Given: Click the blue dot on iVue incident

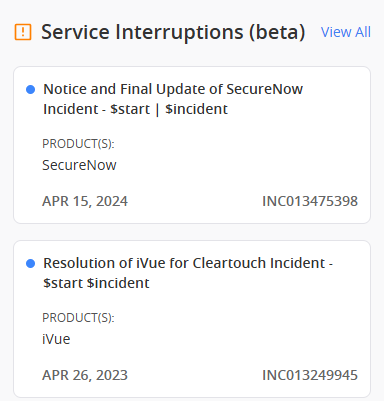Looking at the screenshot, I should click(30, 263).
